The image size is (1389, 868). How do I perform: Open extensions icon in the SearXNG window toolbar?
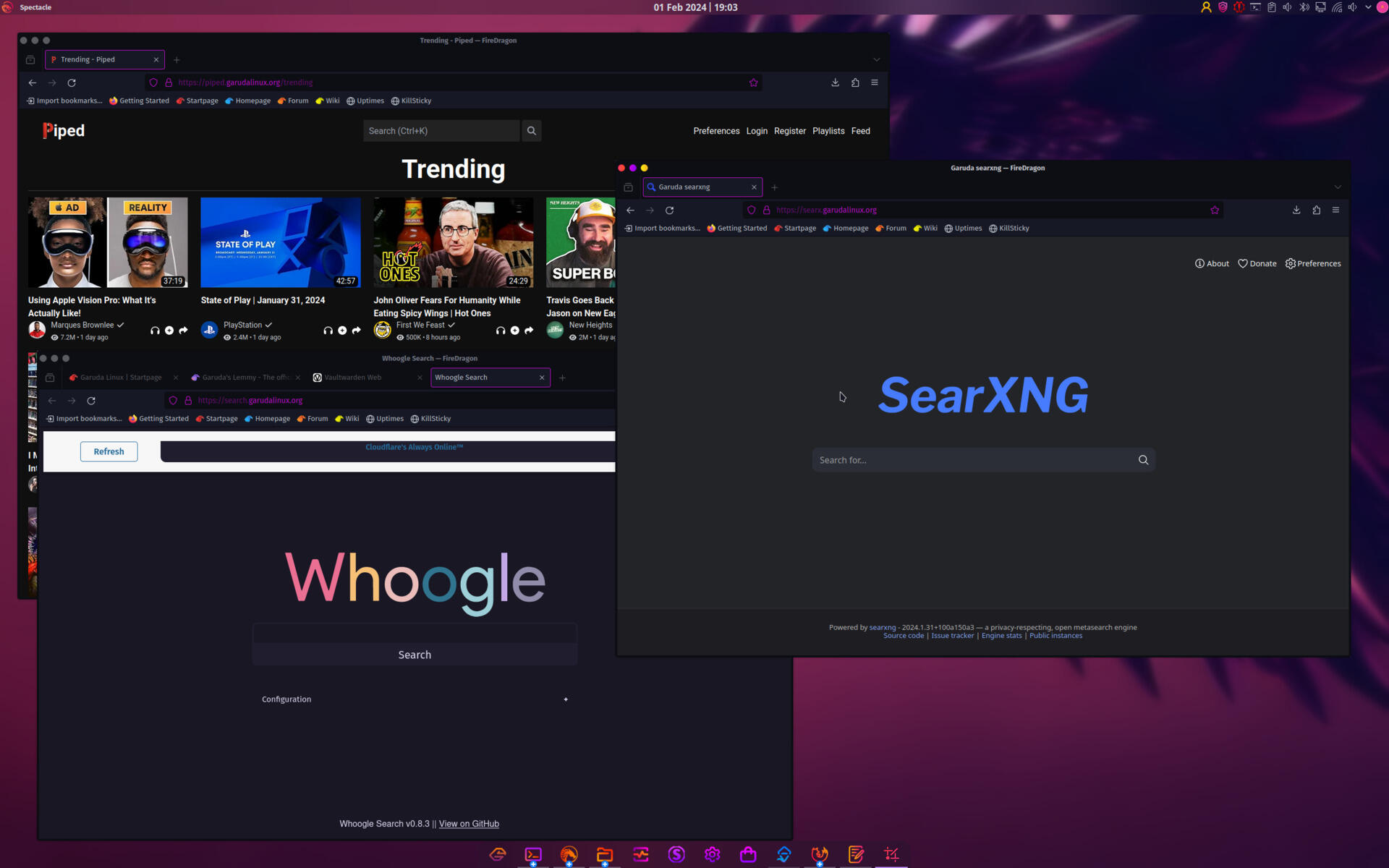coord(1316,210)
